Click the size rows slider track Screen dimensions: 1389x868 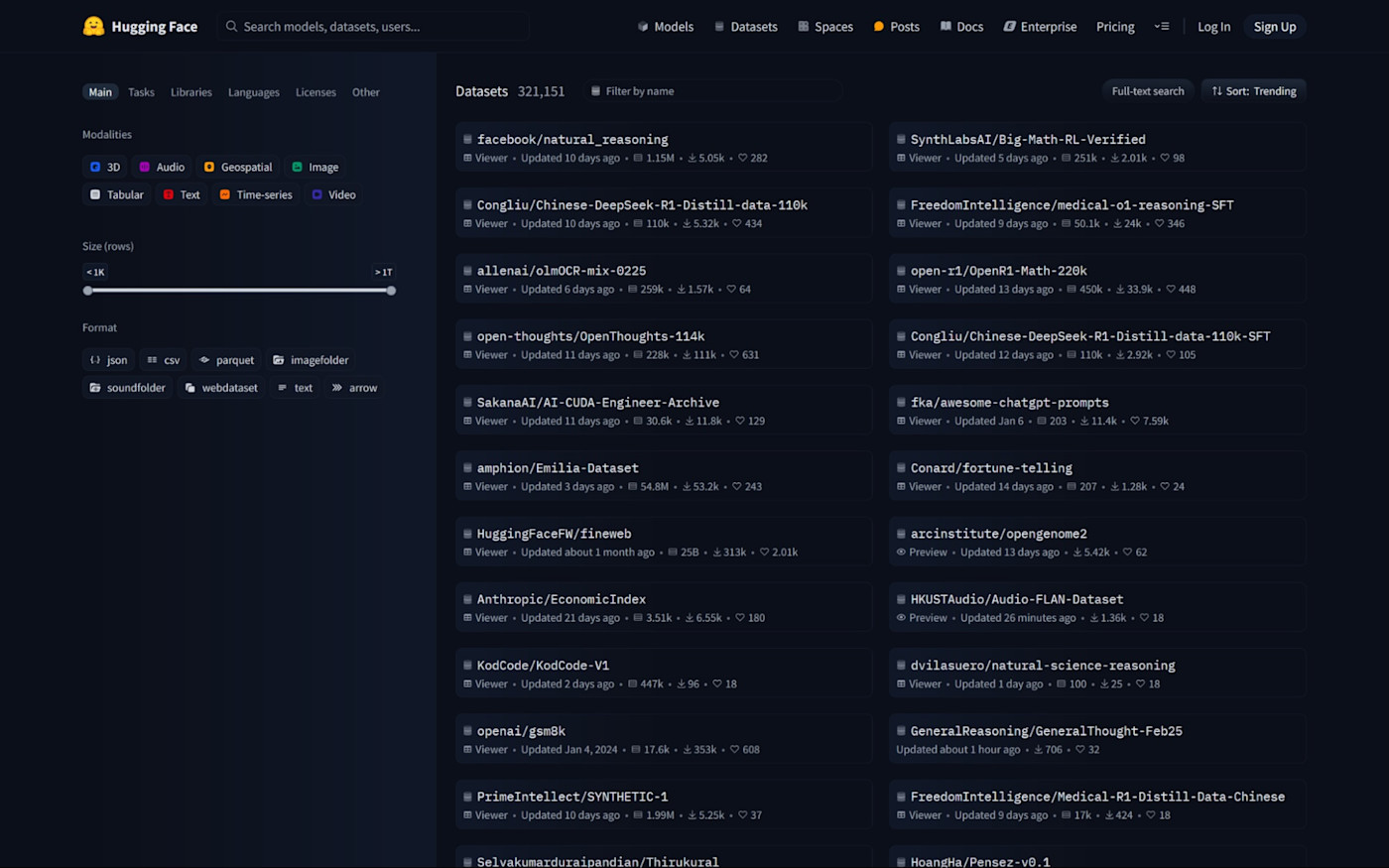[x=239, y=291]
